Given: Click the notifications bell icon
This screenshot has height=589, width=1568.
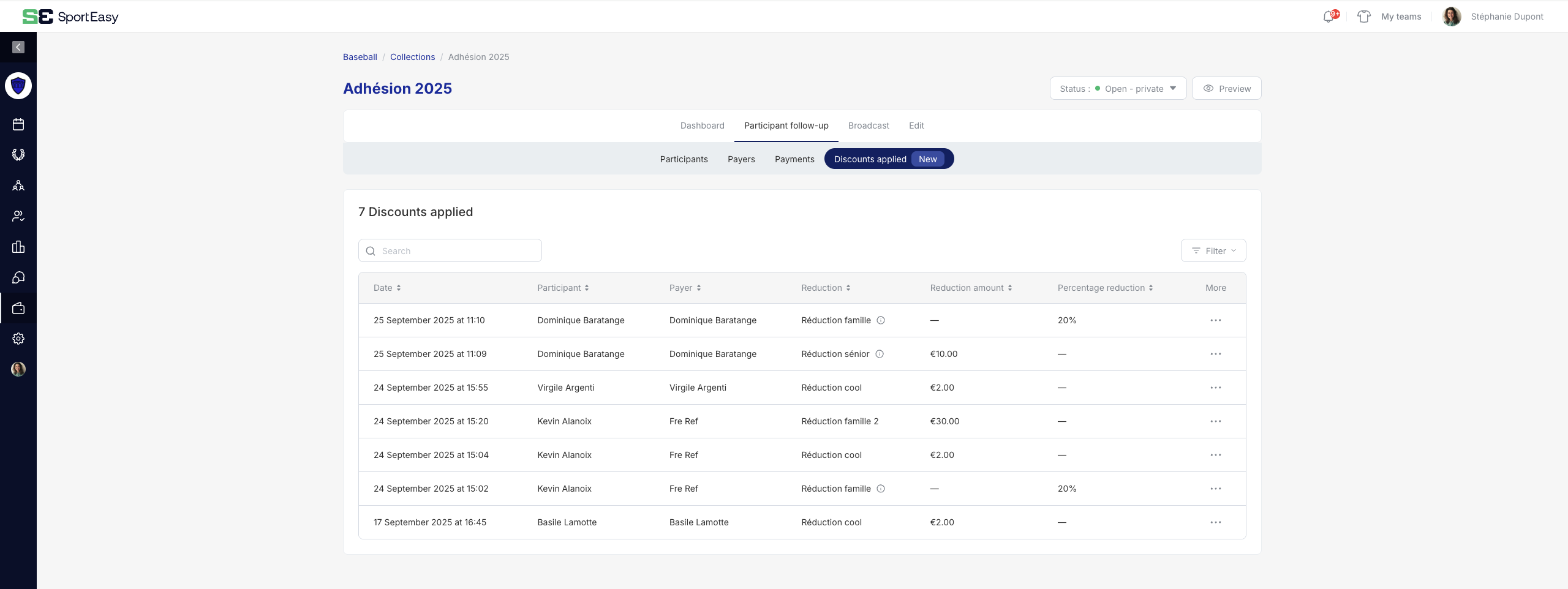Looking at the screenshot, I should 1329,17.
